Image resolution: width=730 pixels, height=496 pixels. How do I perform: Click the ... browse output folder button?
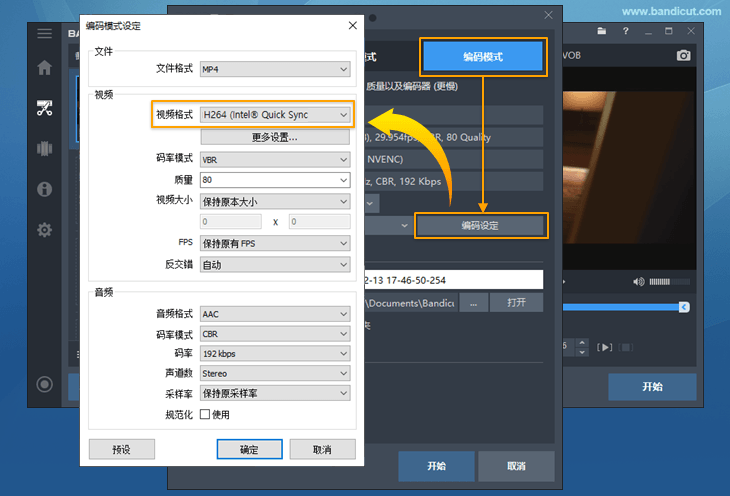click(473, 302)
